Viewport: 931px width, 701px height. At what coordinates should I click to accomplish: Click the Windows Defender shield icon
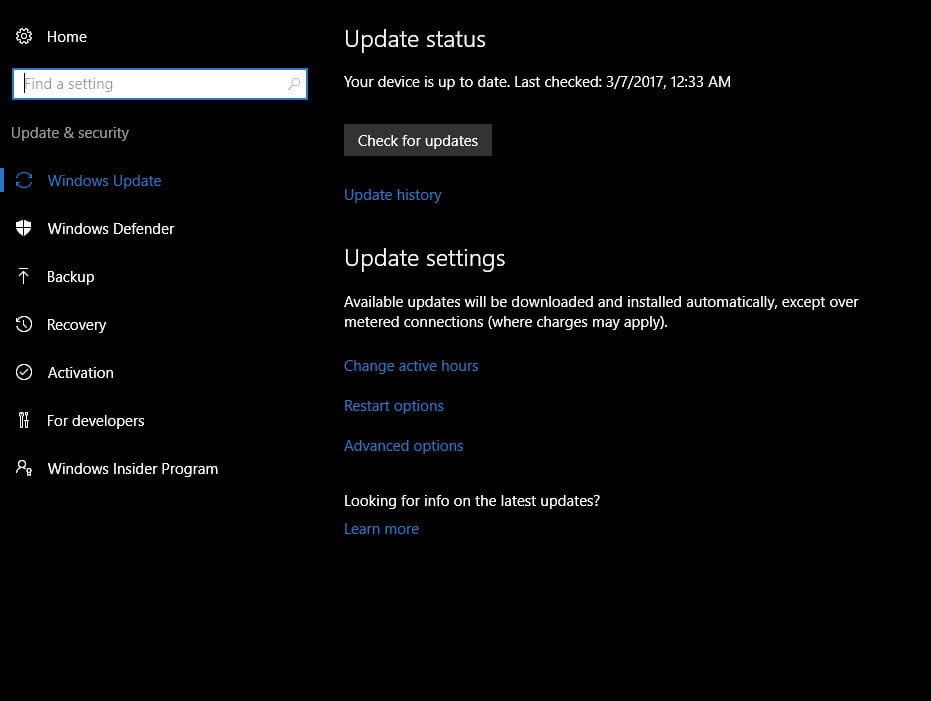coord(24,228)
